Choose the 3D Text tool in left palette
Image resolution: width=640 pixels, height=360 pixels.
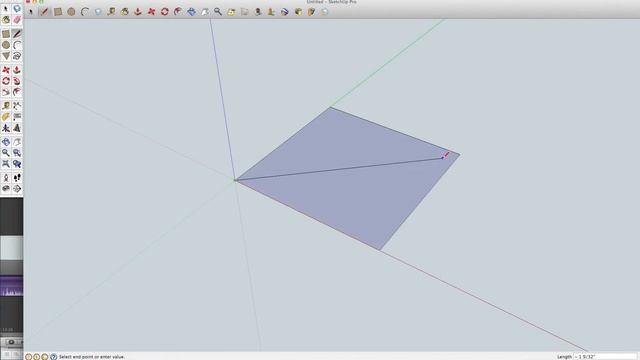(x=17, y=128)
